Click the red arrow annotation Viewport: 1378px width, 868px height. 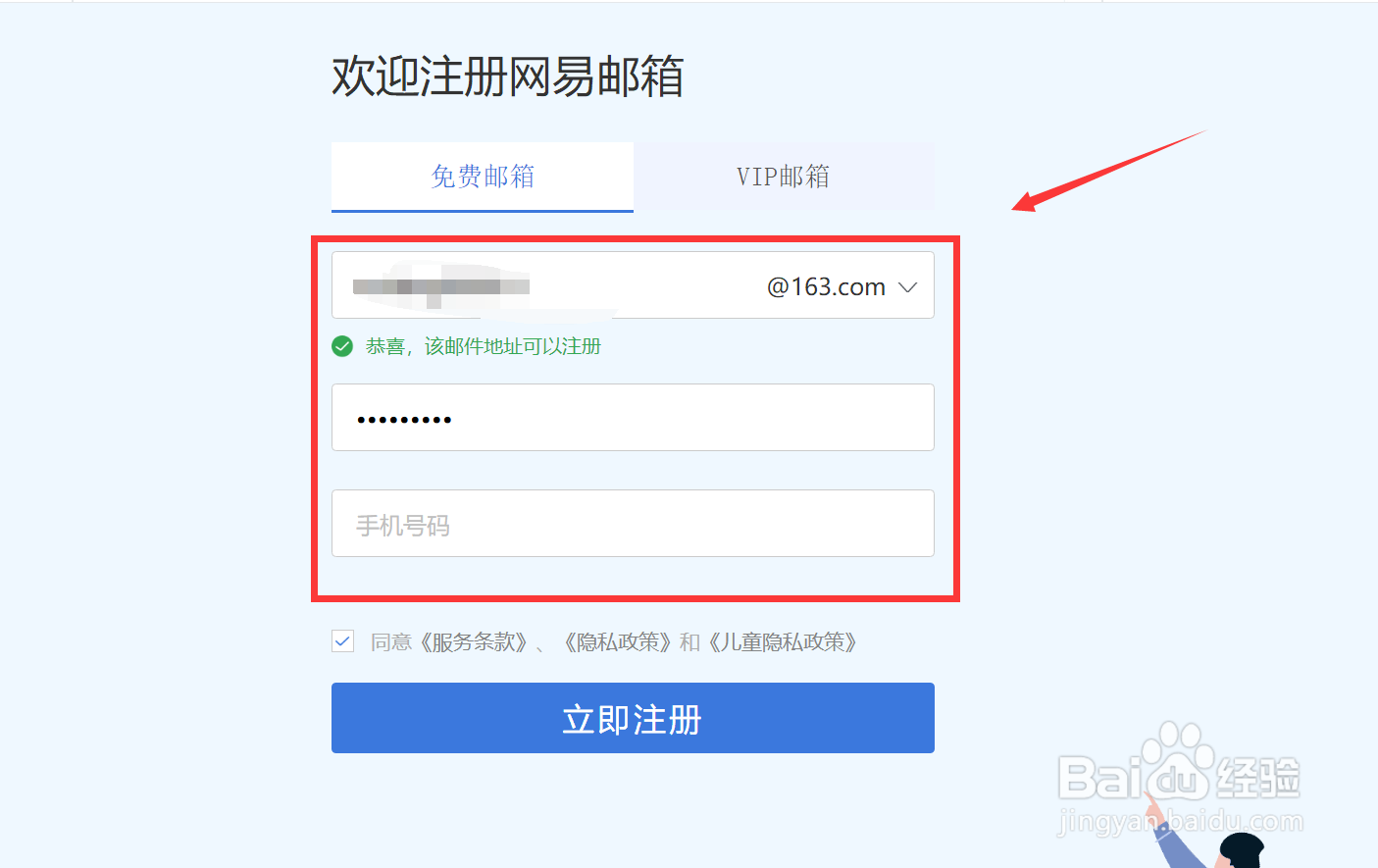point(1108,171)
